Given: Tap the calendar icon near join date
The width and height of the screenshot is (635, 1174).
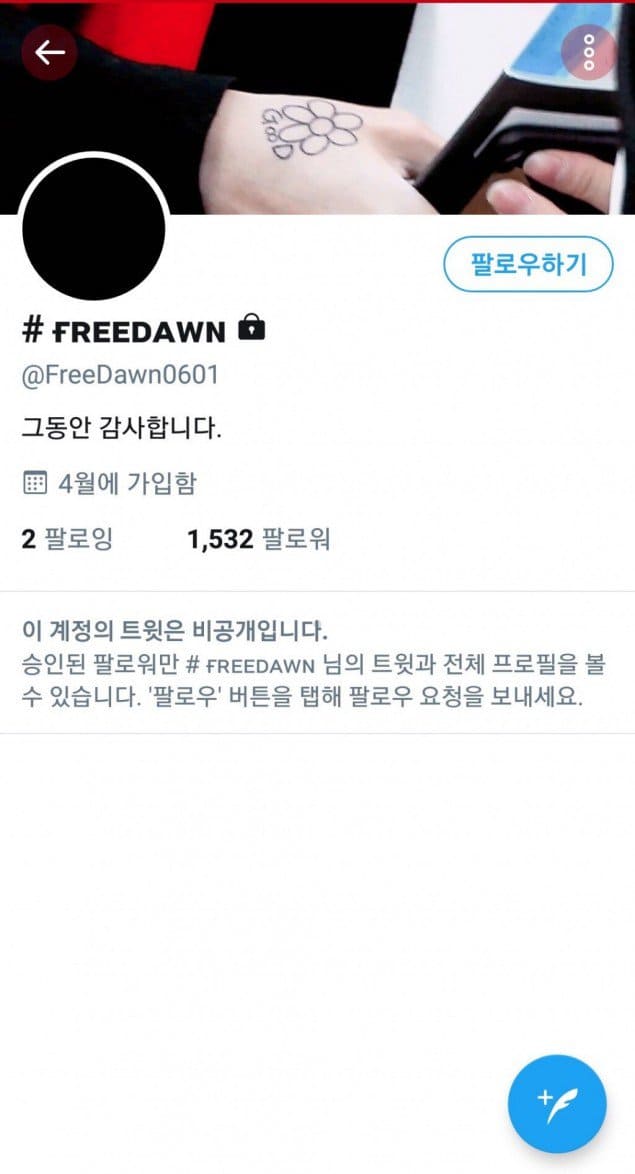Looking at the screenshot, I should click(x=34, y=483).
